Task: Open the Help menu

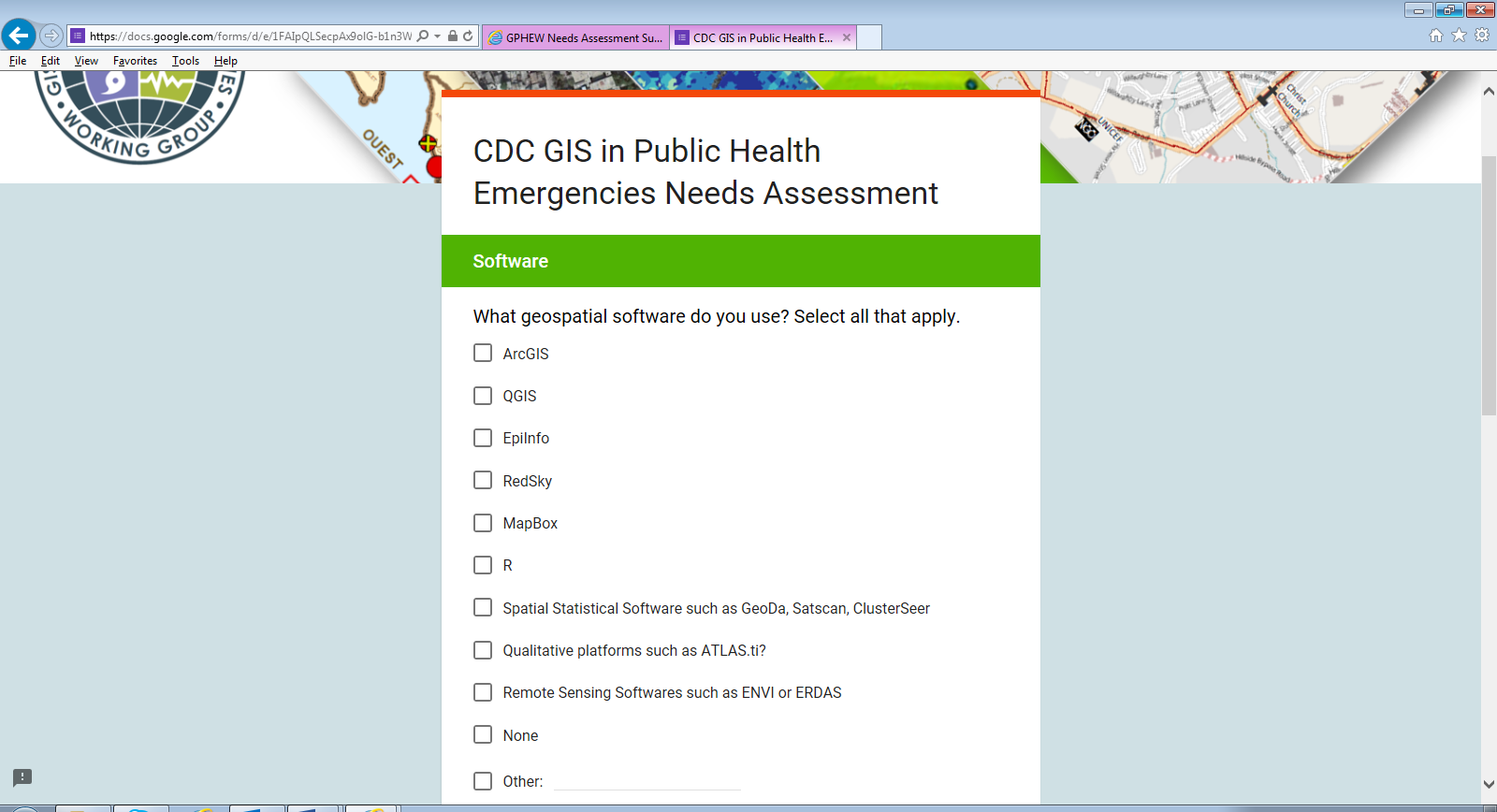Action: (x=225, y=61)
